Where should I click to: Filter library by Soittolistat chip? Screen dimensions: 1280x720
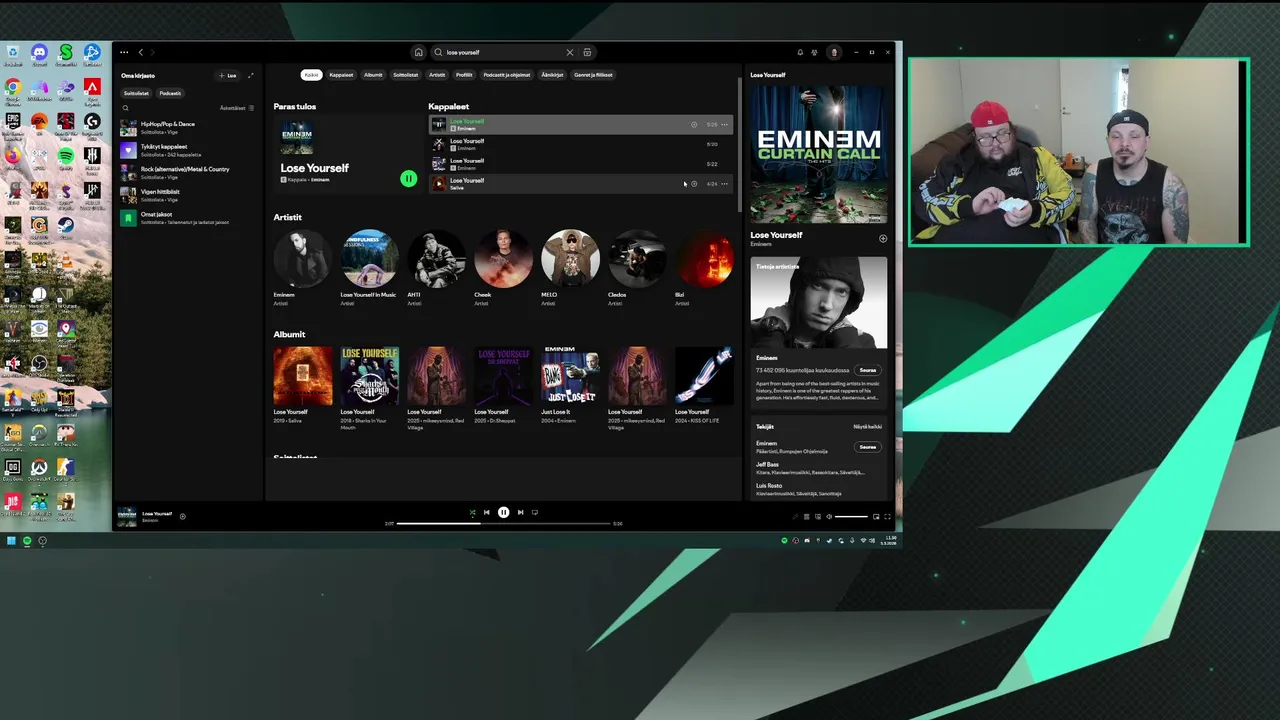(x=136, y=93)
